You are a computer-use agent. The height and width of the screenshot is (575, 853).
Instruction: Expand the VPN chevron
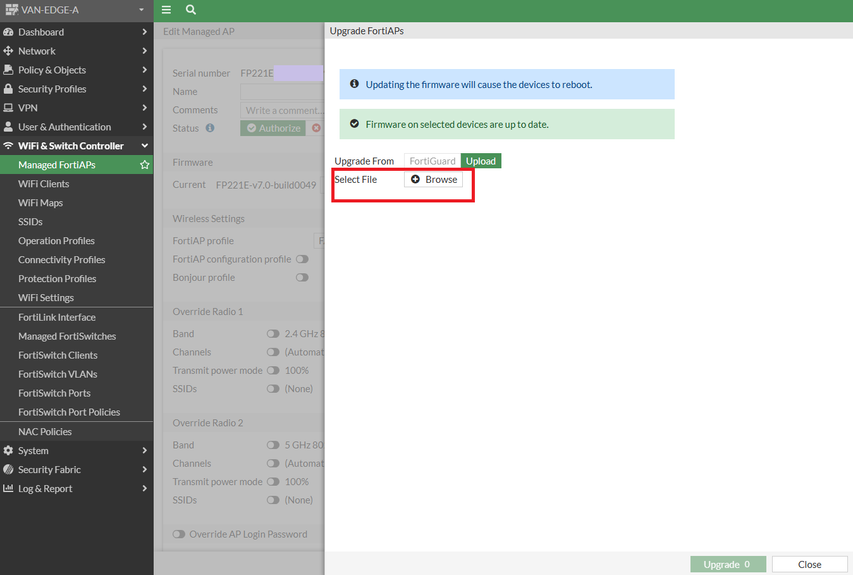(x=144, y=108)
